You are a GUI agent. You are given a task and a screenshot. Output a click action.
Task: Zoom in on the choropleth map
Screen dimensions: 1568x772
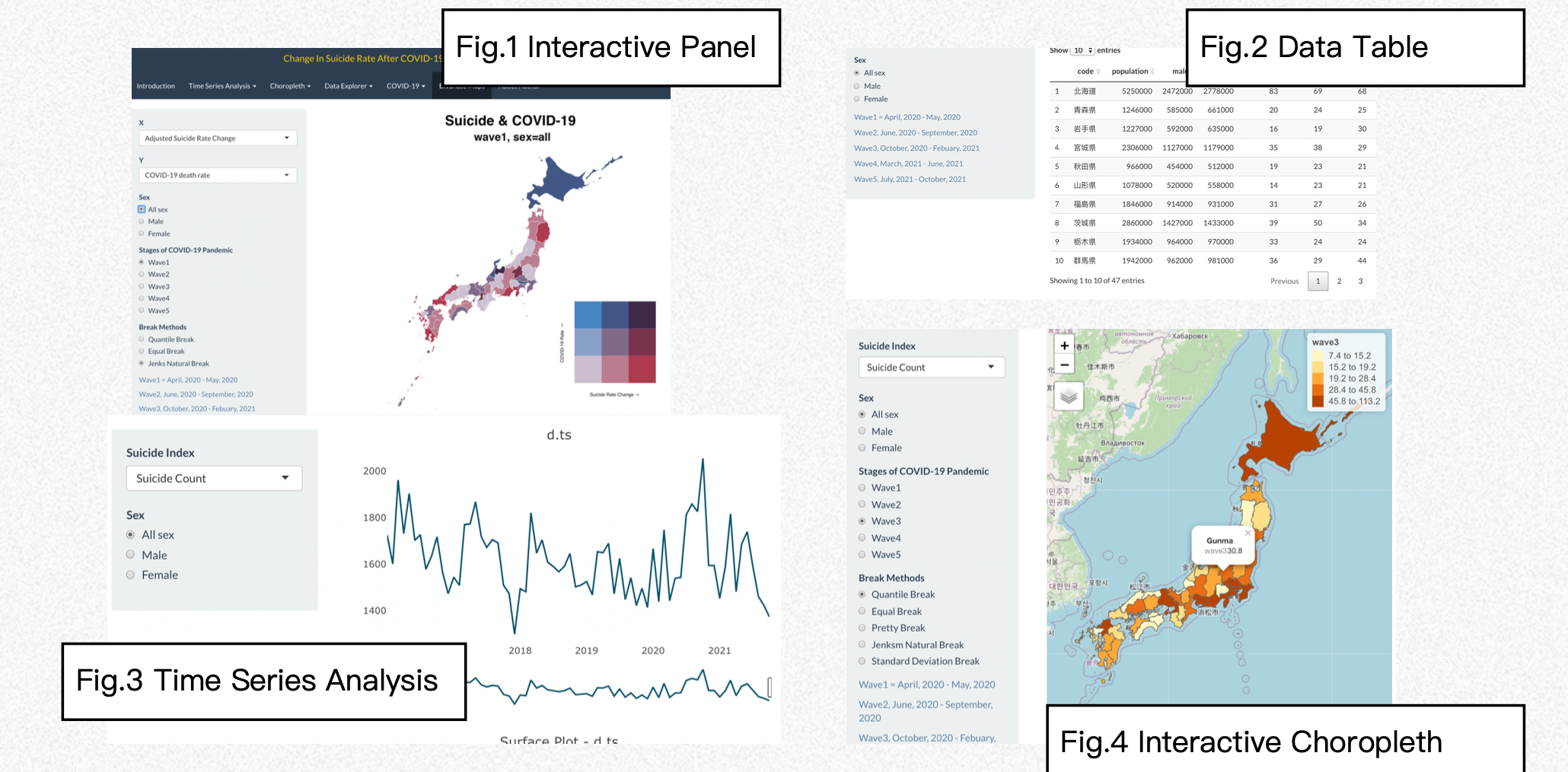(x=1064, y=346)
